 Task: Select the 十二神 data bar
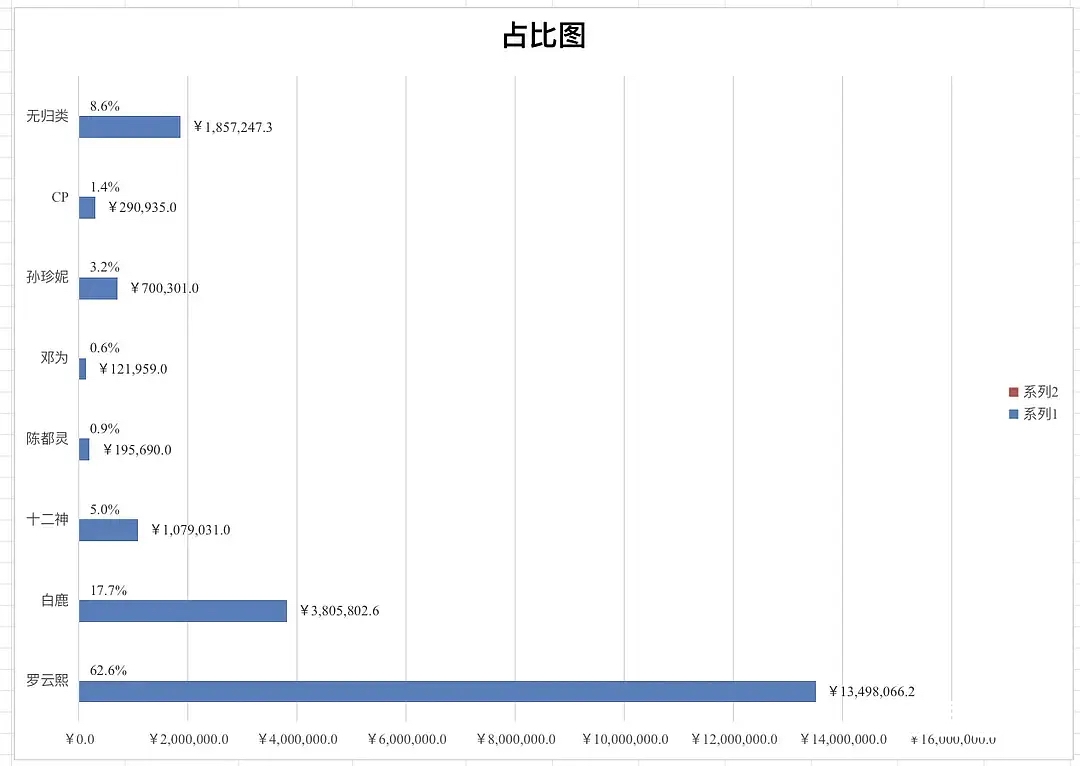(108, 529)
